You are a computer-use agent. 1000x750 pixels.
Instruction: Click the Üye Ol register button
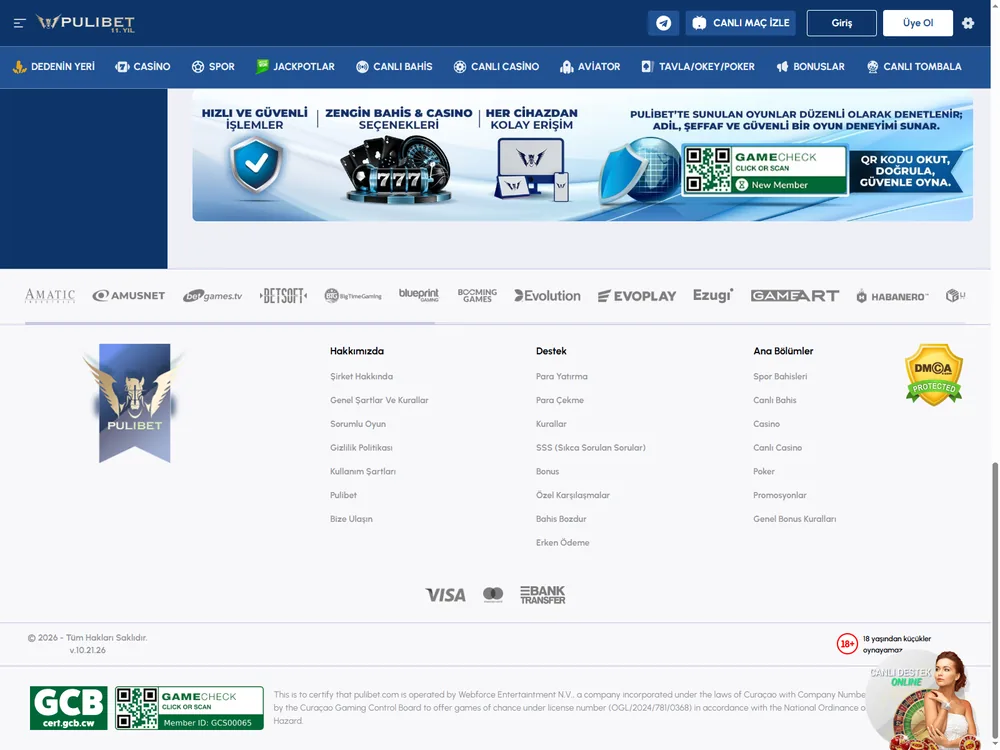click(918, 23)
